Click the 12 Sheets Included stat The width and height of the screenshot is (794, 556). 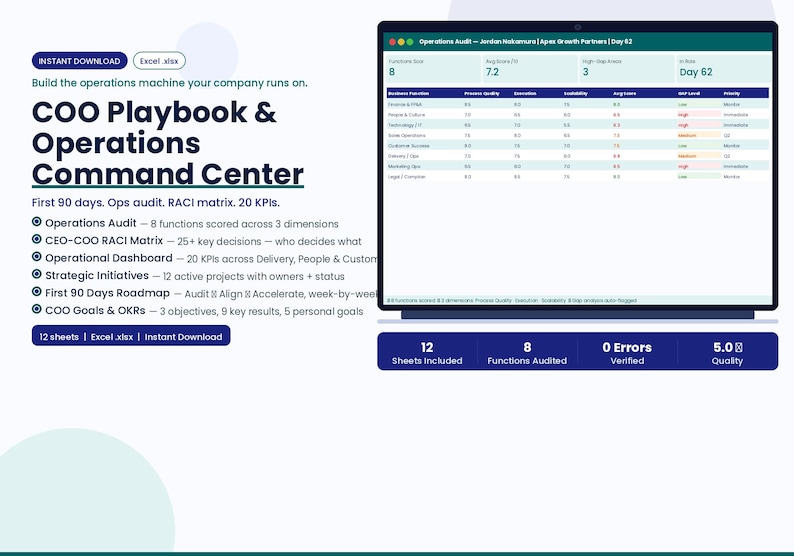pos(427,353)
